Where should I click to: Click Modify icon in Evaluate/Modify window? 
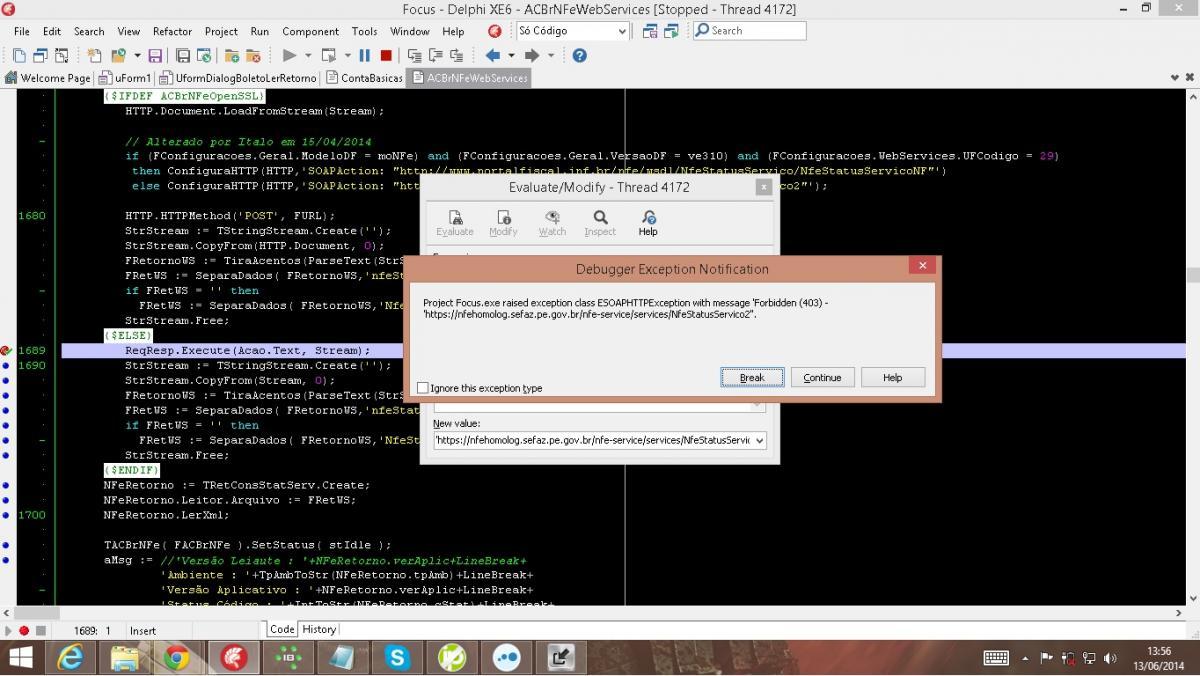pos(503,223)
